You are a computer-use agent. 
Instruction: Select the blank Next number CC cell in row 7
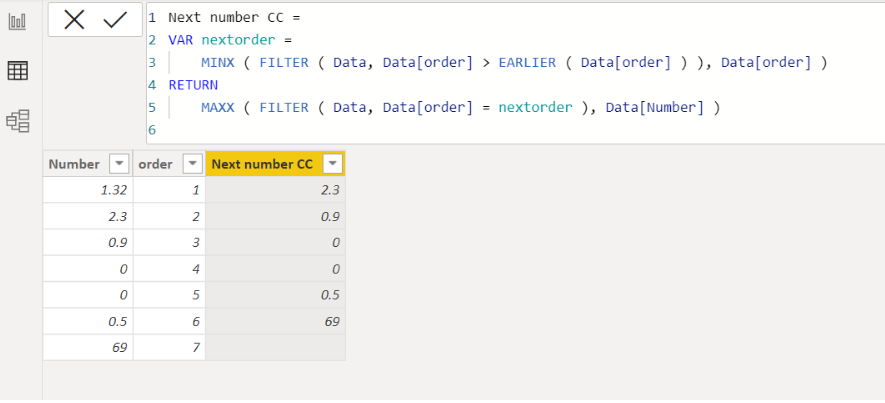tap(275, 347)
